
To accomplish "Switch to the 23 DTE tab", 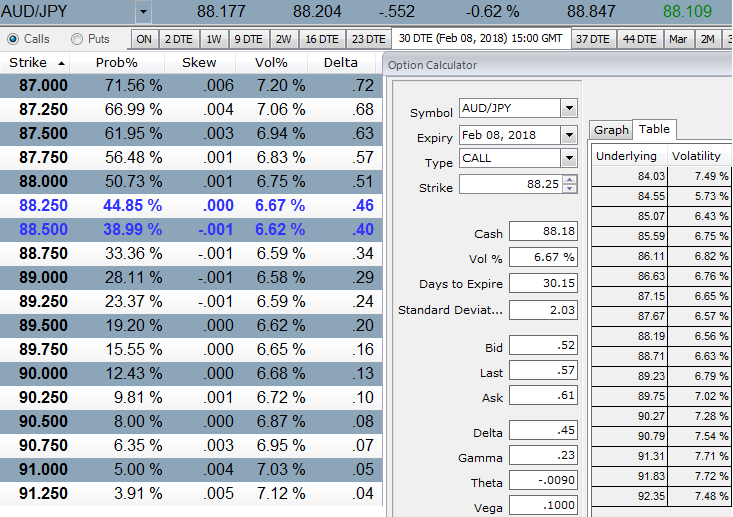I will (368, 39).
